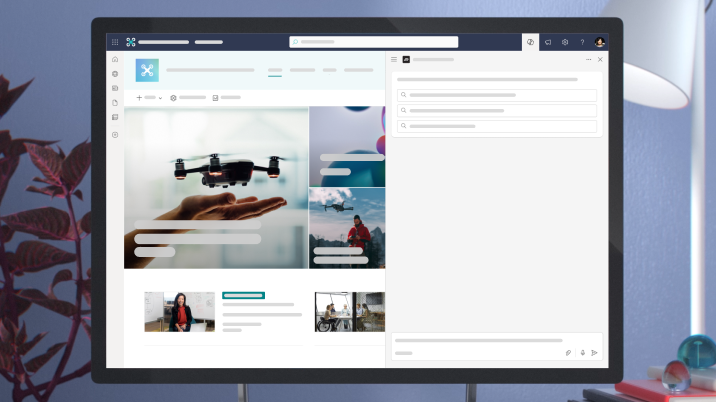Image resolution: width=716 pixels, height=402 pixels.
Task: Open the large drone hero image
Action: (x=216, y=187)
